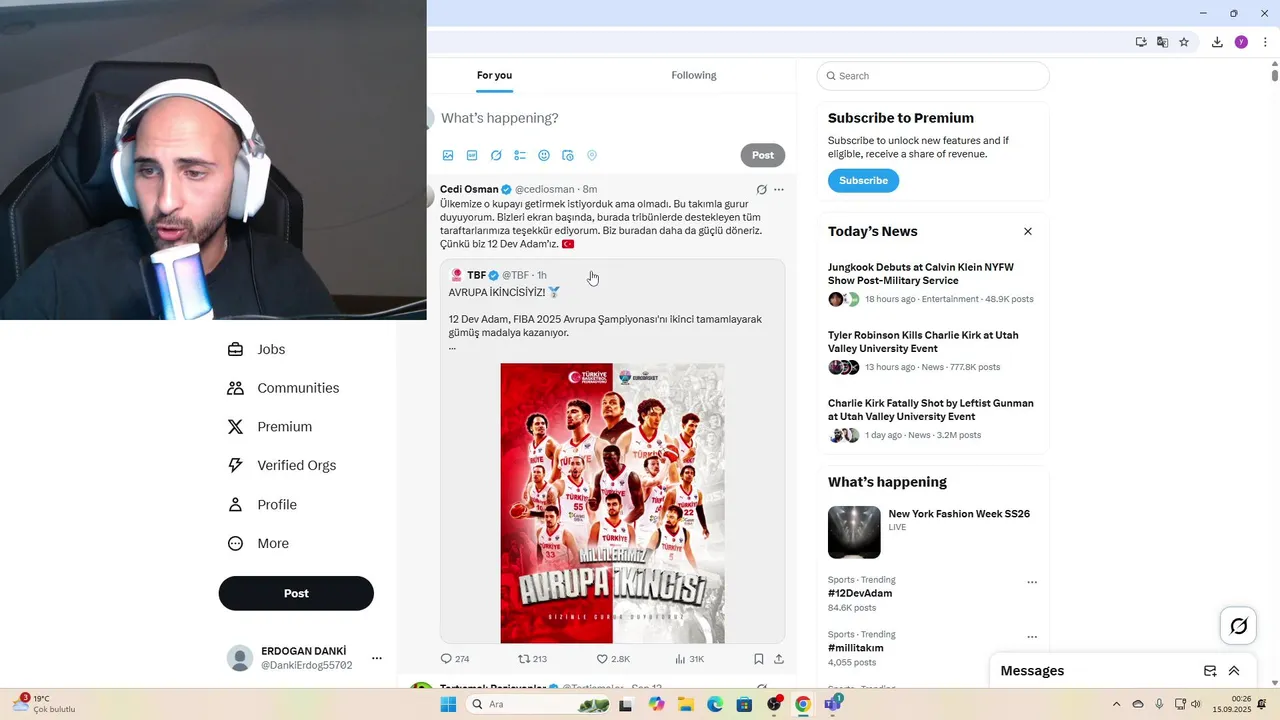Open account menu dots beside ERDOGAN DANKİ
The width and height of the screenshot is (1280, 720).
pos(377,658)
